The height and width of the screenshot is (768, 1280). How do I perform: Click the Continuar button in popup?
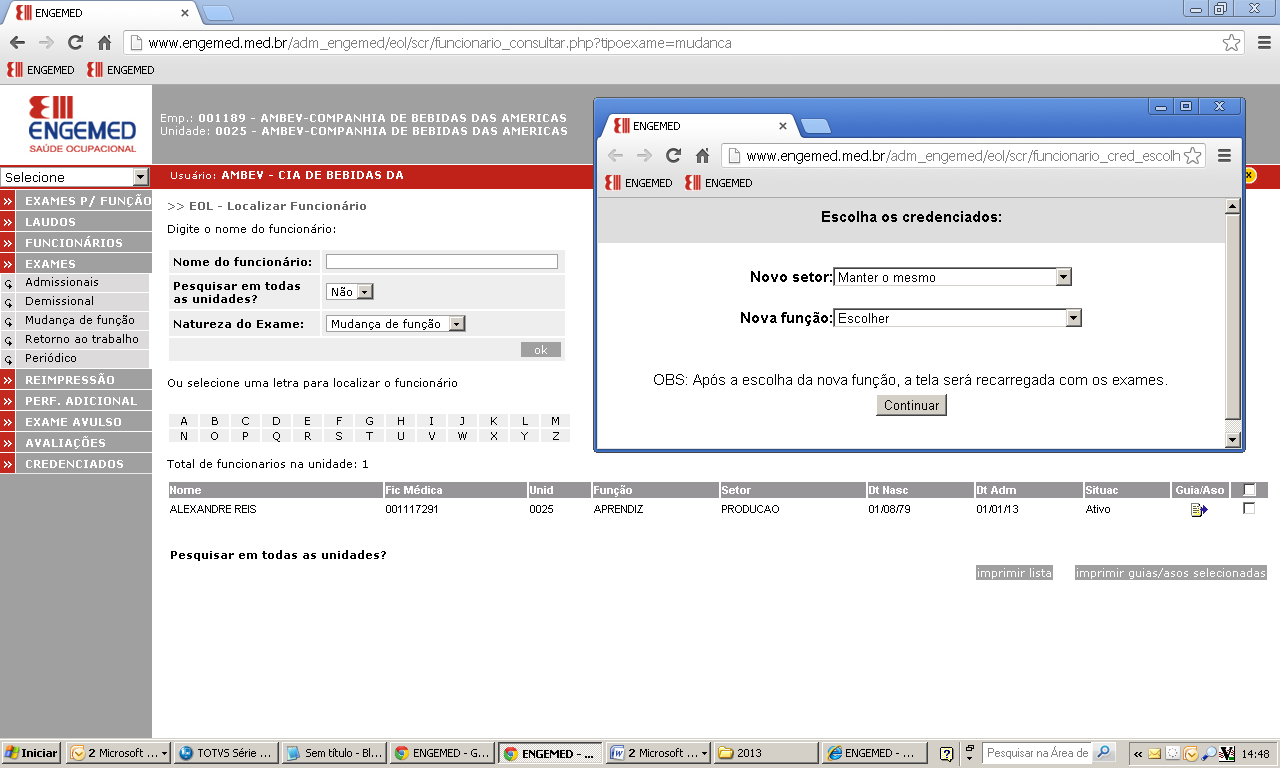coord(911,405)
